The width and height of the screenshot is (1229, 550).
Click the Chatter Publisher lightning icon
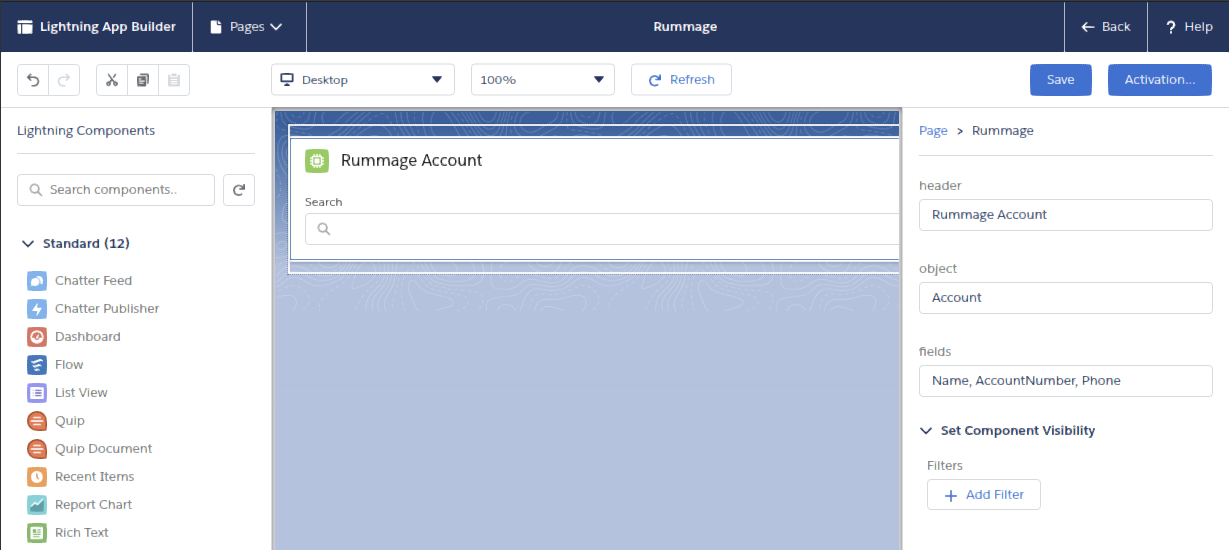point(37,309)
